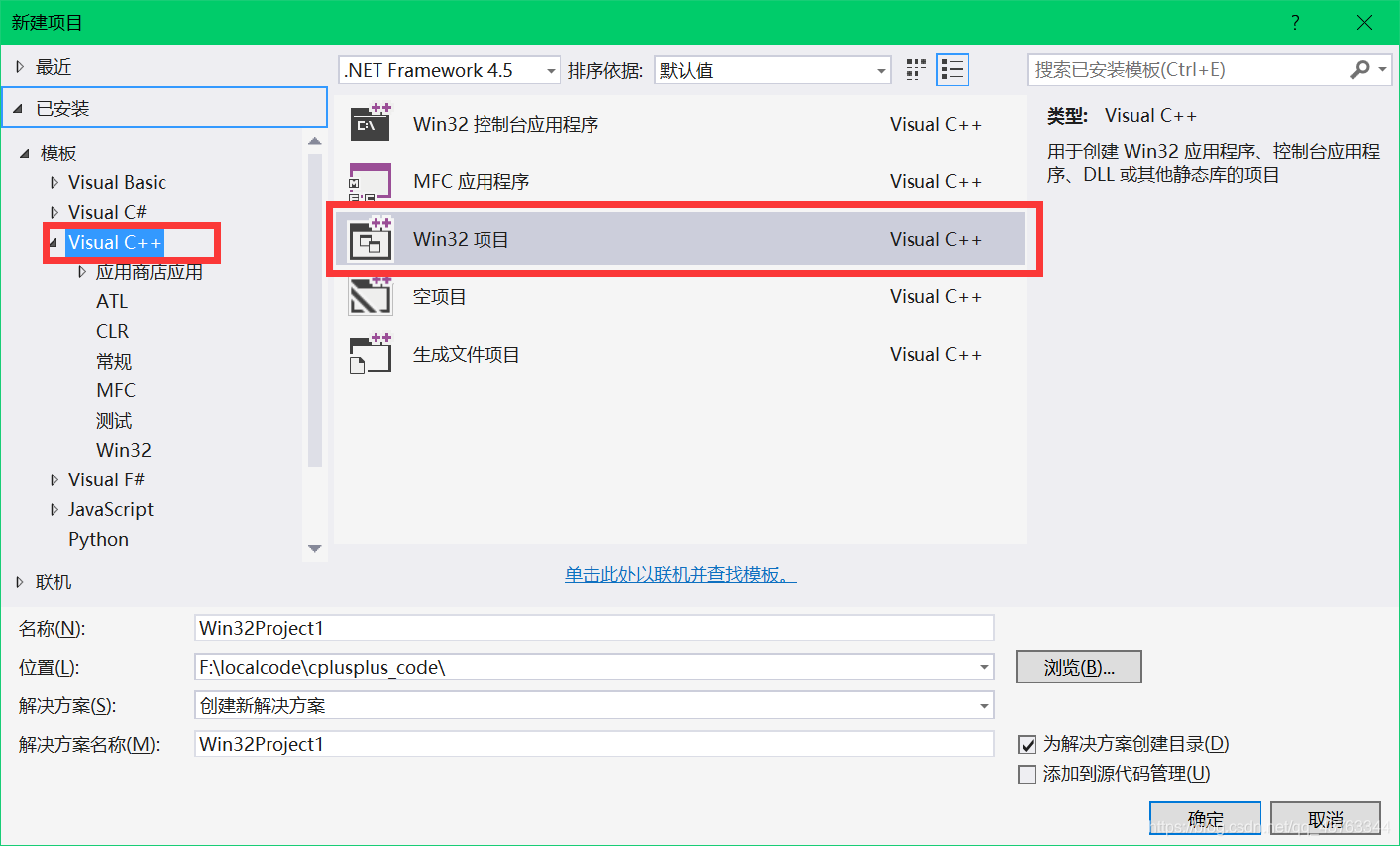Toggle 为解决方案创建目录 checkbox

point(1027,744)
